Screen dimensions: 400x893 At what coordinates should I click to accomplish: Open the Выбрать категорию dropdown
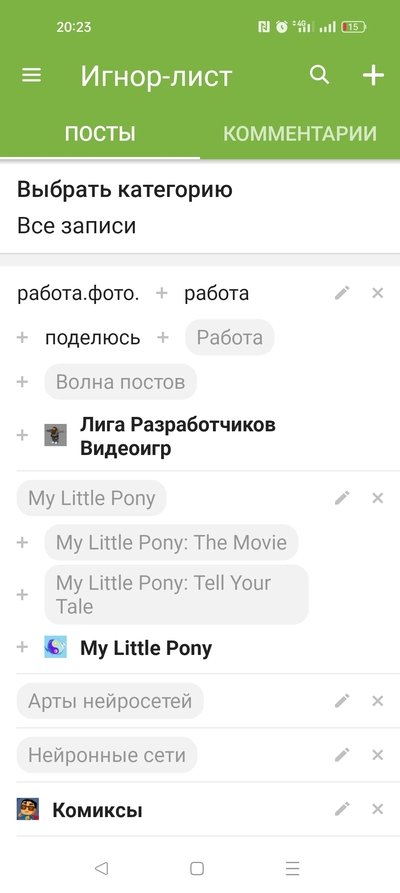click(200, 207)
